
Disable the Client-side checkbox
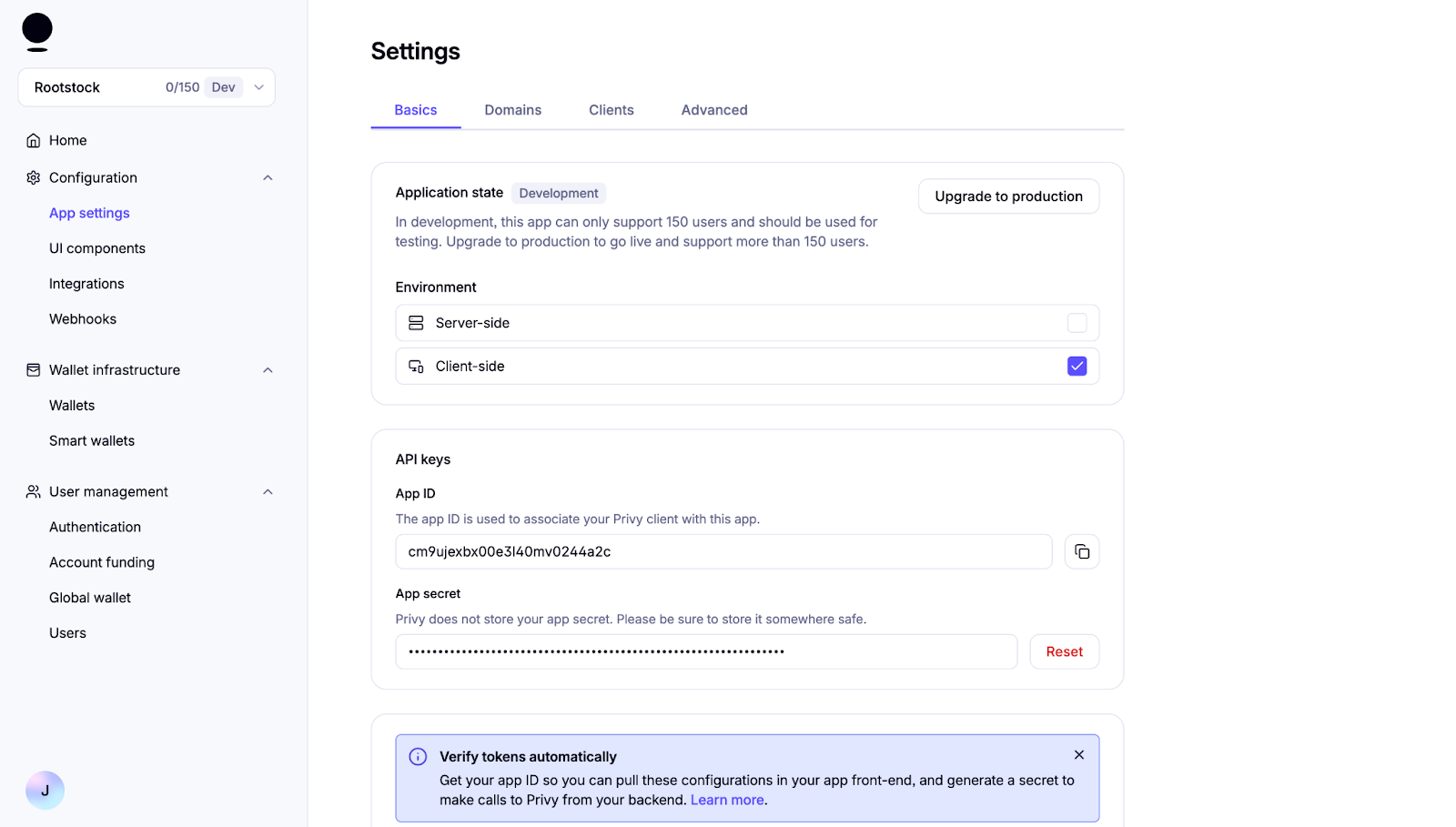coord(1077,366)
